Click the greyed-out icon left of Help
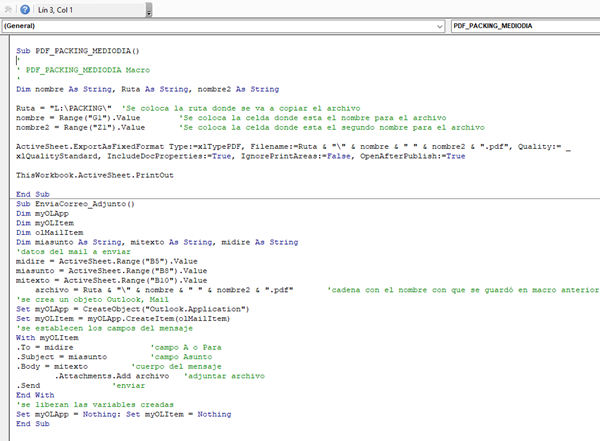 [x=7, y=8]
